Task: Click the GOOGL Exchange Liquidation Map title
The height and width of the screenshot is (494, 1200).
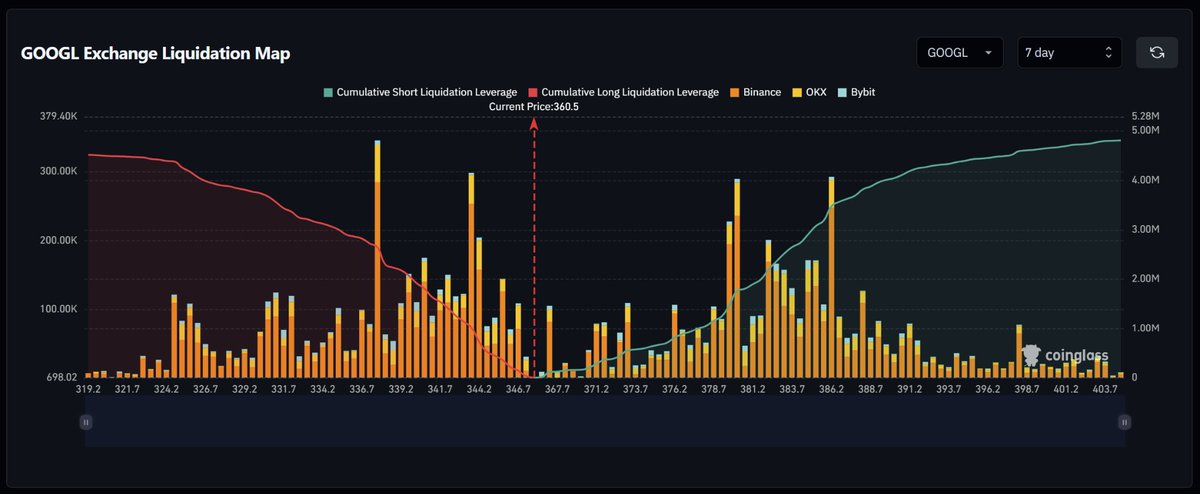Action: 156,54
